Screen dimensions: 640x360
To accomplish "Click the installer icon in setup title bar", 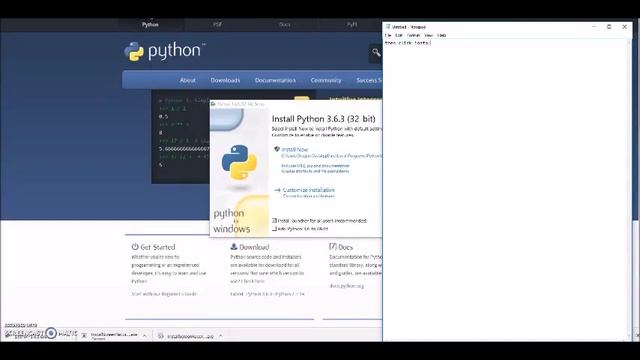I will tap(213, 104).
